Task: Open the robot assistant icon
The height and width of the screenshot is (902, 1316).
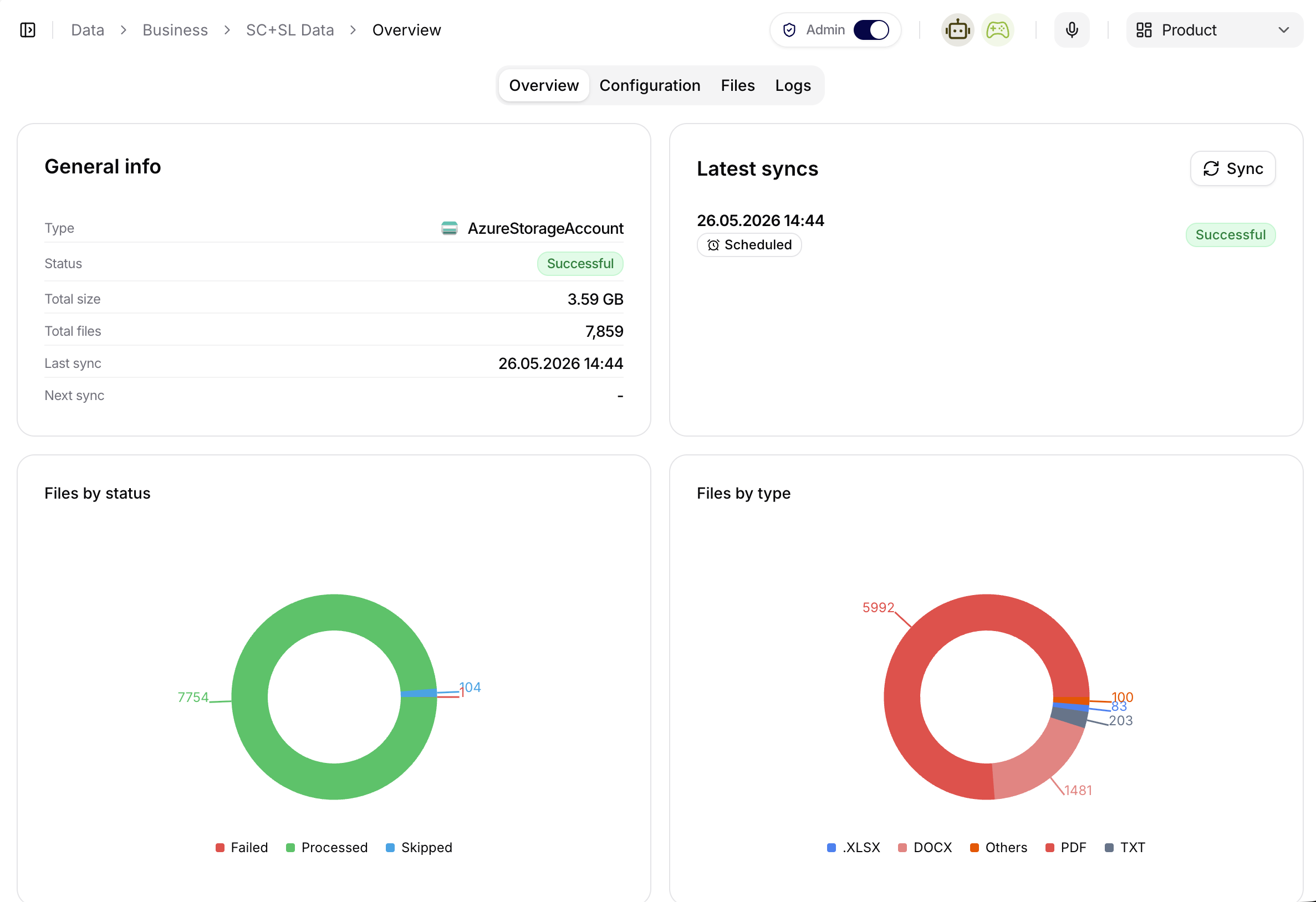Action: pyautogui.click(x=957, y=30)
